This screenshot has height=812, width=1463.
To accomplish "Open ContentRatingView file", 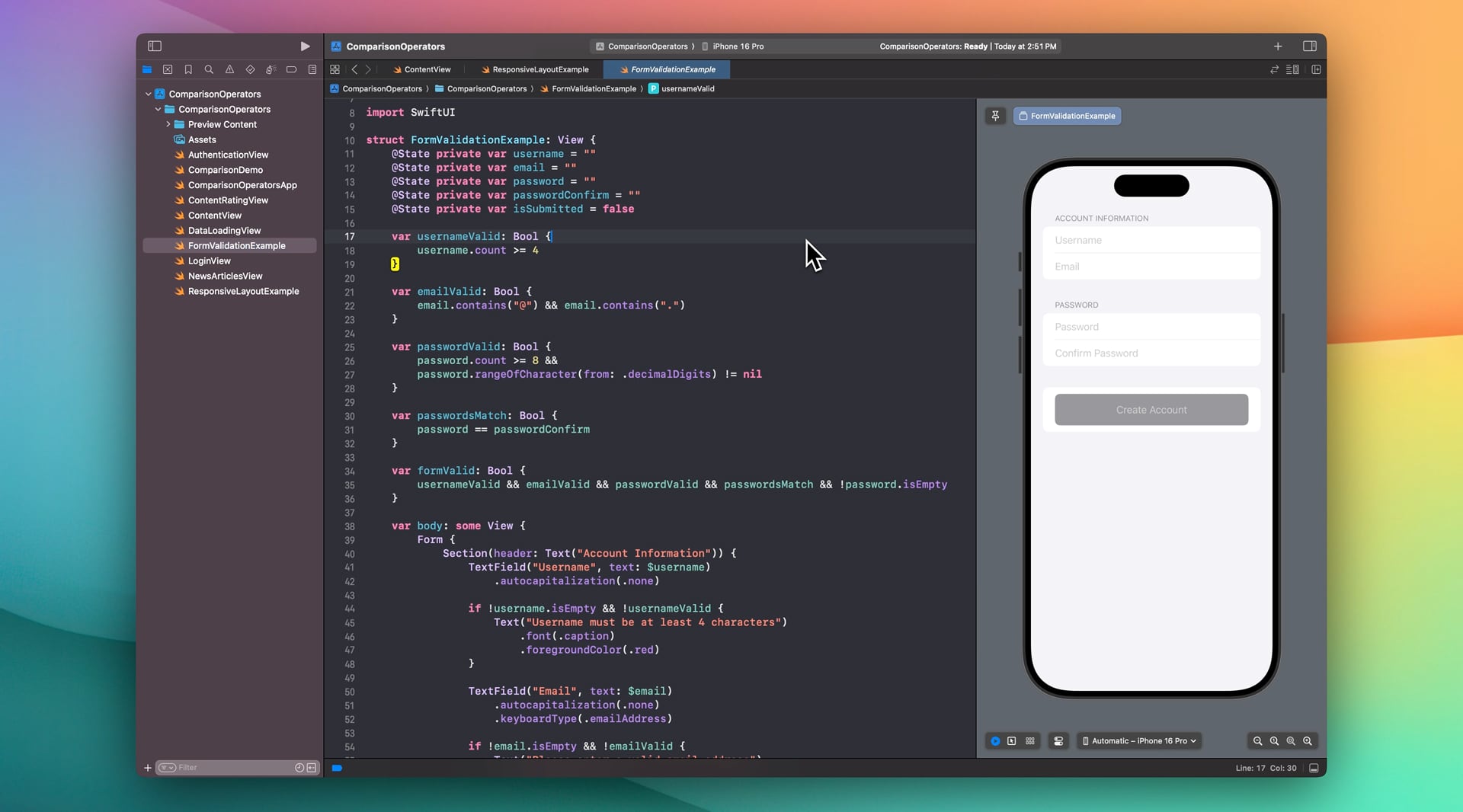I will pyautogui.click(x=229, y=201).
